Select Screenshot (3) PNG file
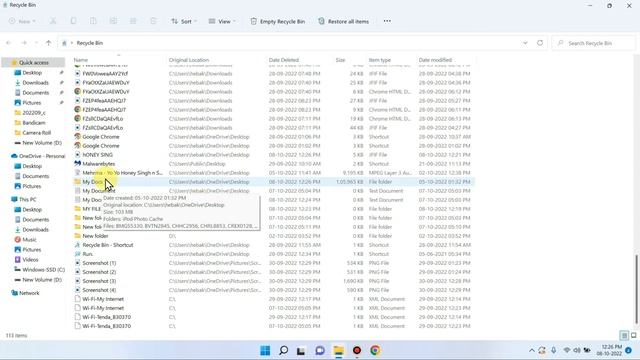 (x=99, y=281)
